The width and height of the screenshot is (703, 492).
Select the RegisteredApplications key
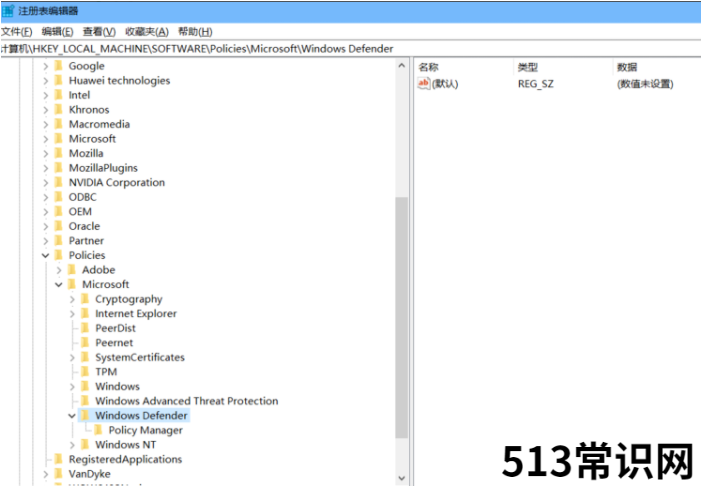pos(125,459)
